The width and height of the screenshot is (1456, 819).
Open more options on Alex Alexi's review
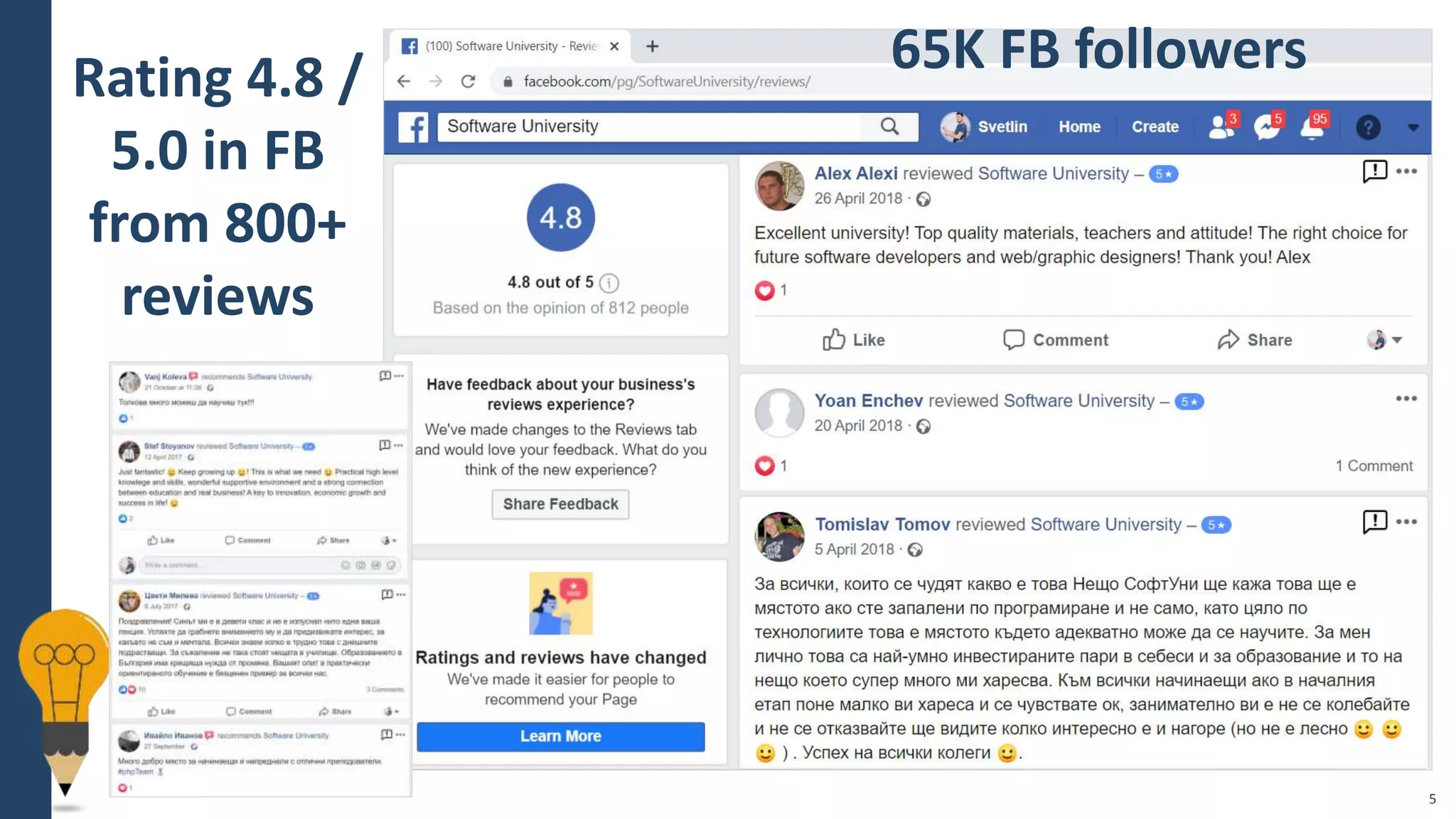1406,171
